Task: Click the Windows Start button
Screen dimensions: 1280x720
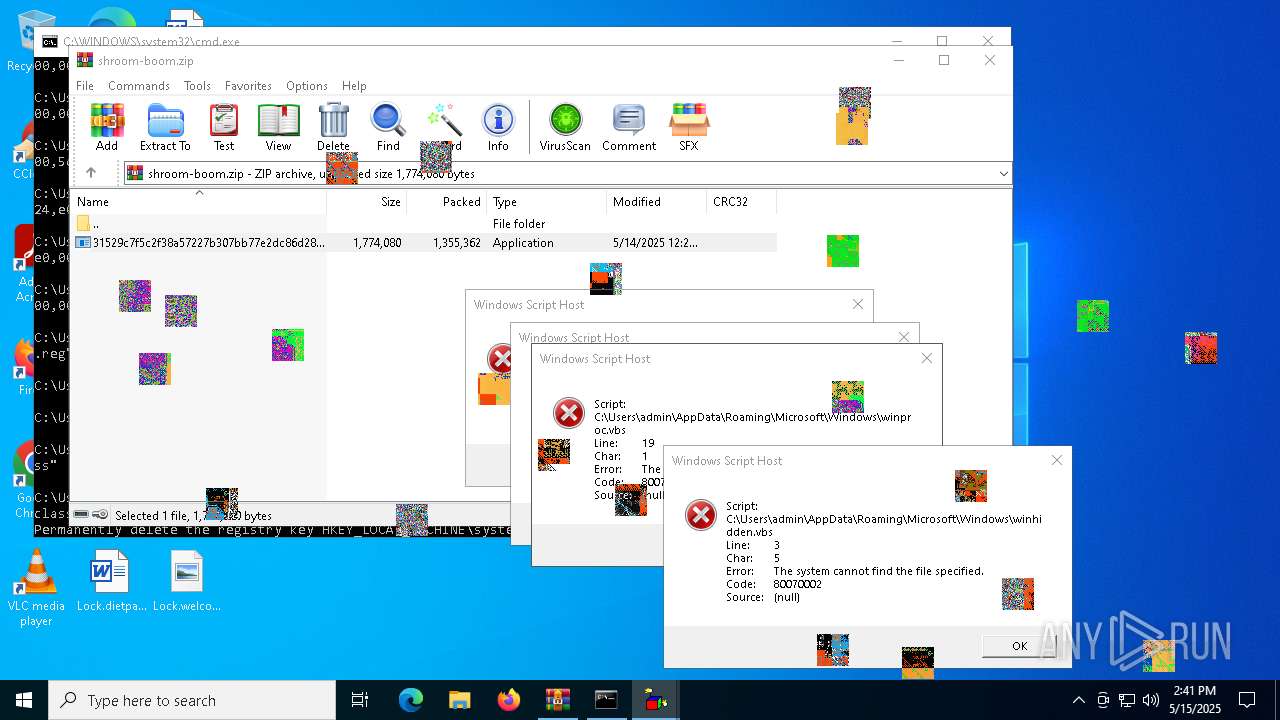Action: point(24,700)
